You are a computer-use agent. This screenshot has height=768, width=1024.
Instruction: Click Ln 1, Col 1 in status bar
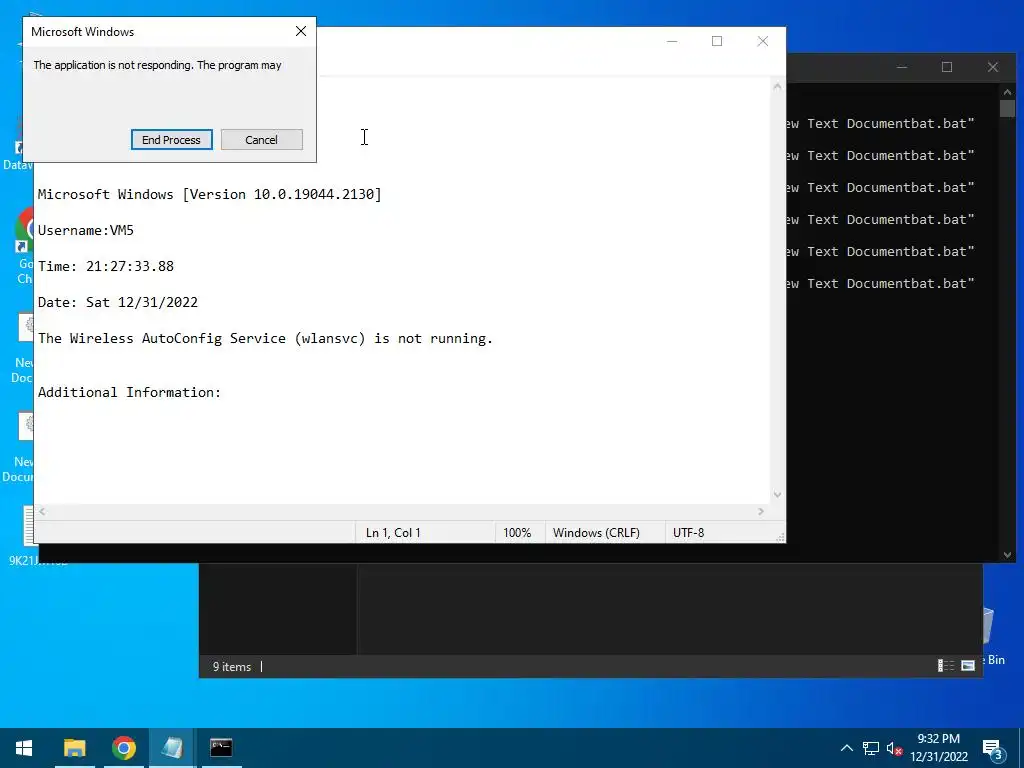(x=393, y=532)
